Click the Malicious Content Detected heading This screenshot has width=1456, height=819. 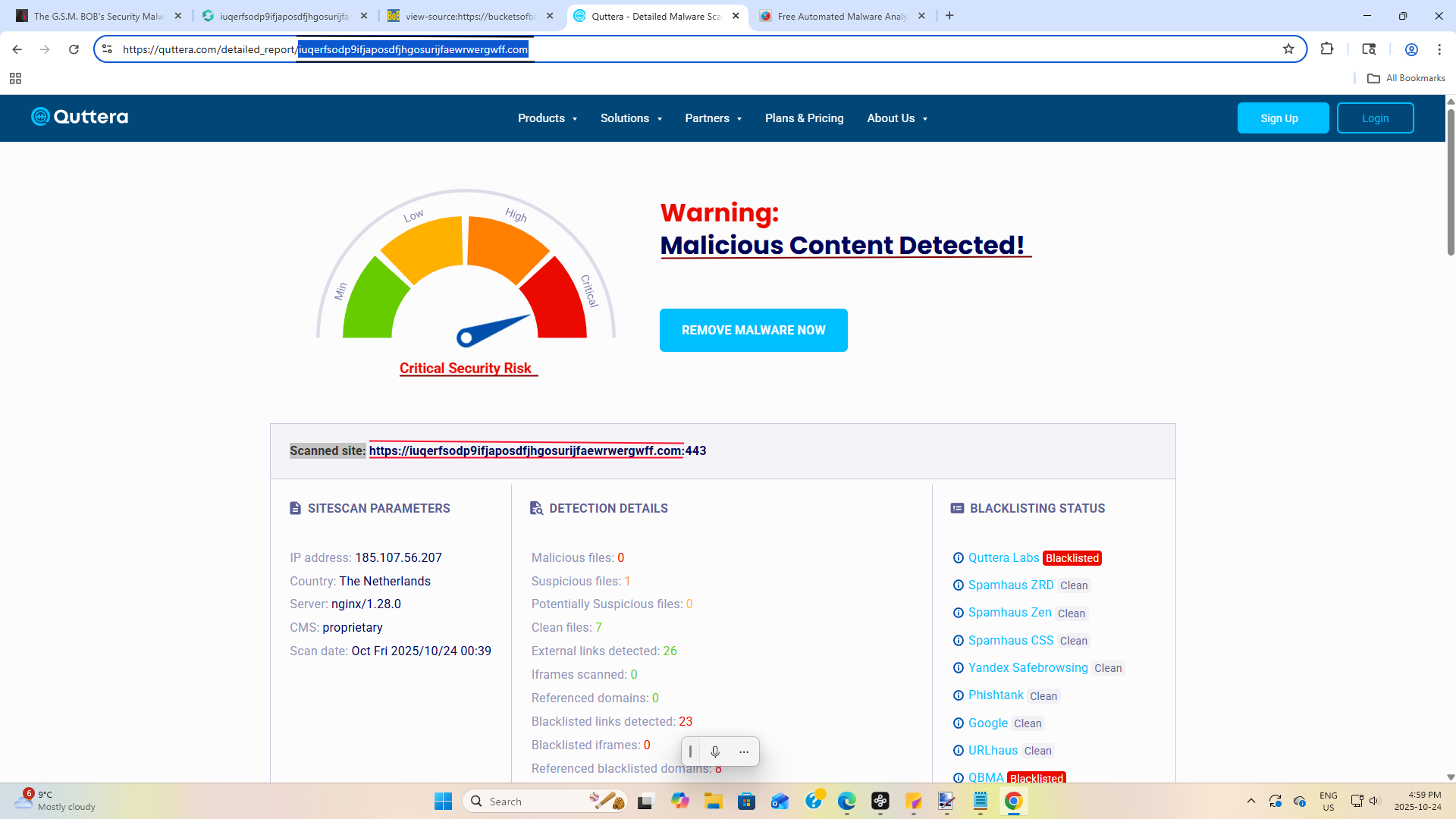point(843,246)
